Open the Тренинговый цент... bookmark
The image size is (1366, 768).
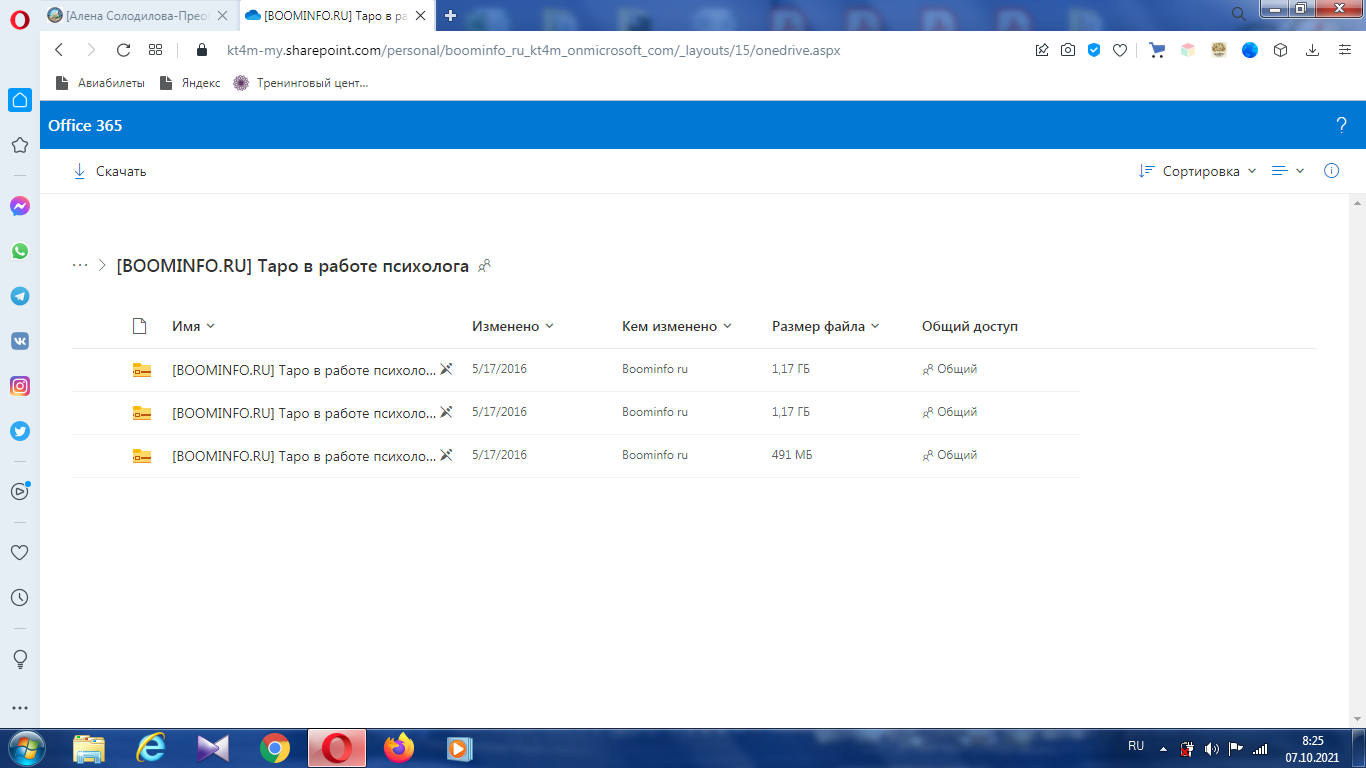pos(301,83)
